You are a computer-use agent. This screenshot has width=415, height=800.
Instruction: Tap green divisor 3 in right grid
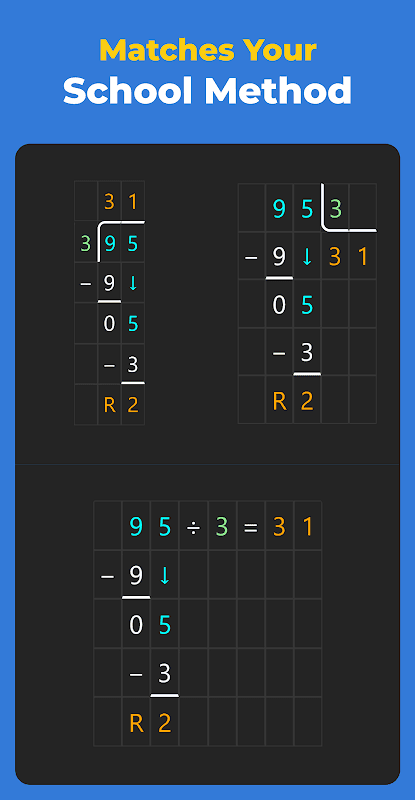(x=335, y=209)
